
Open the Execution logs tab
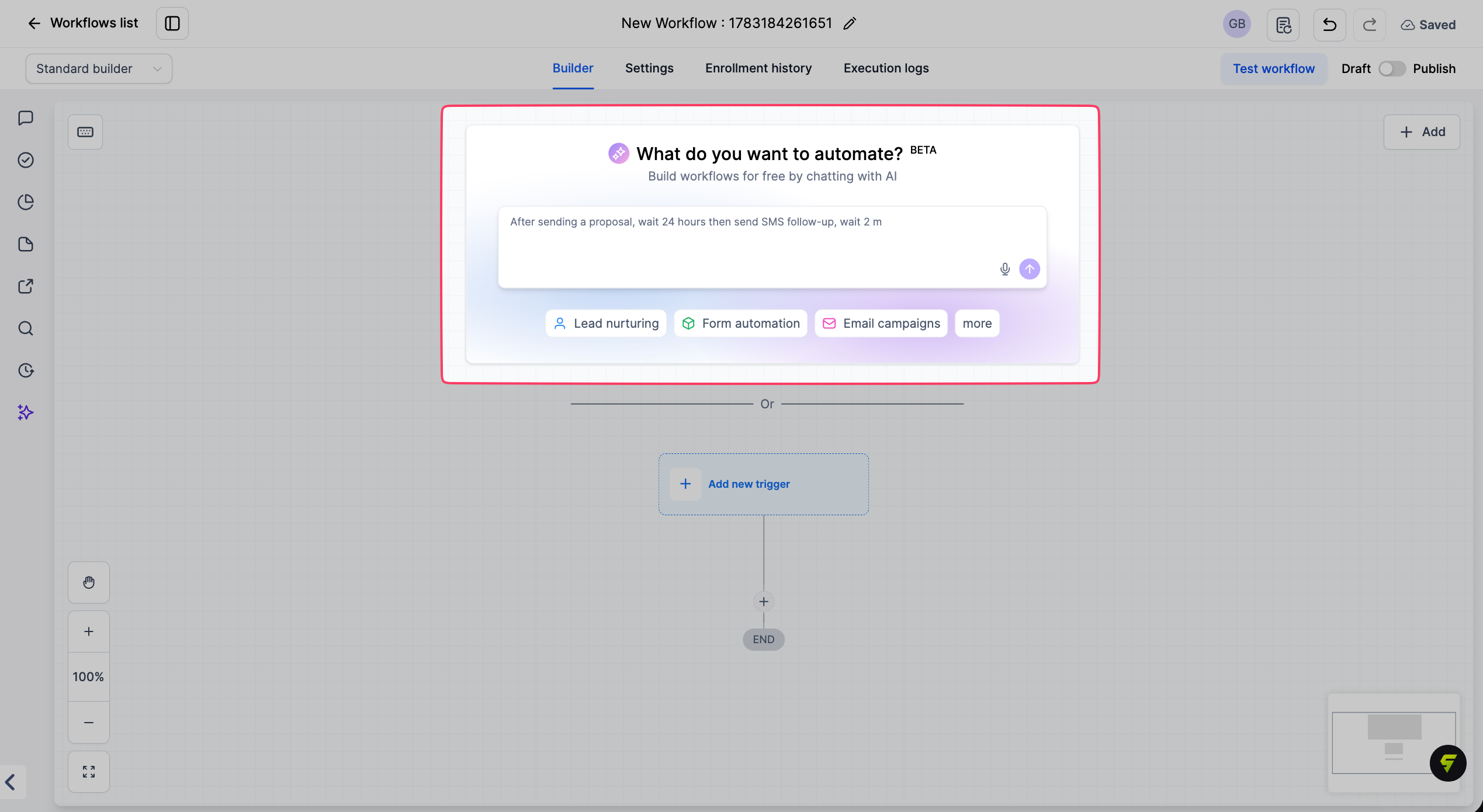[886, 68]
